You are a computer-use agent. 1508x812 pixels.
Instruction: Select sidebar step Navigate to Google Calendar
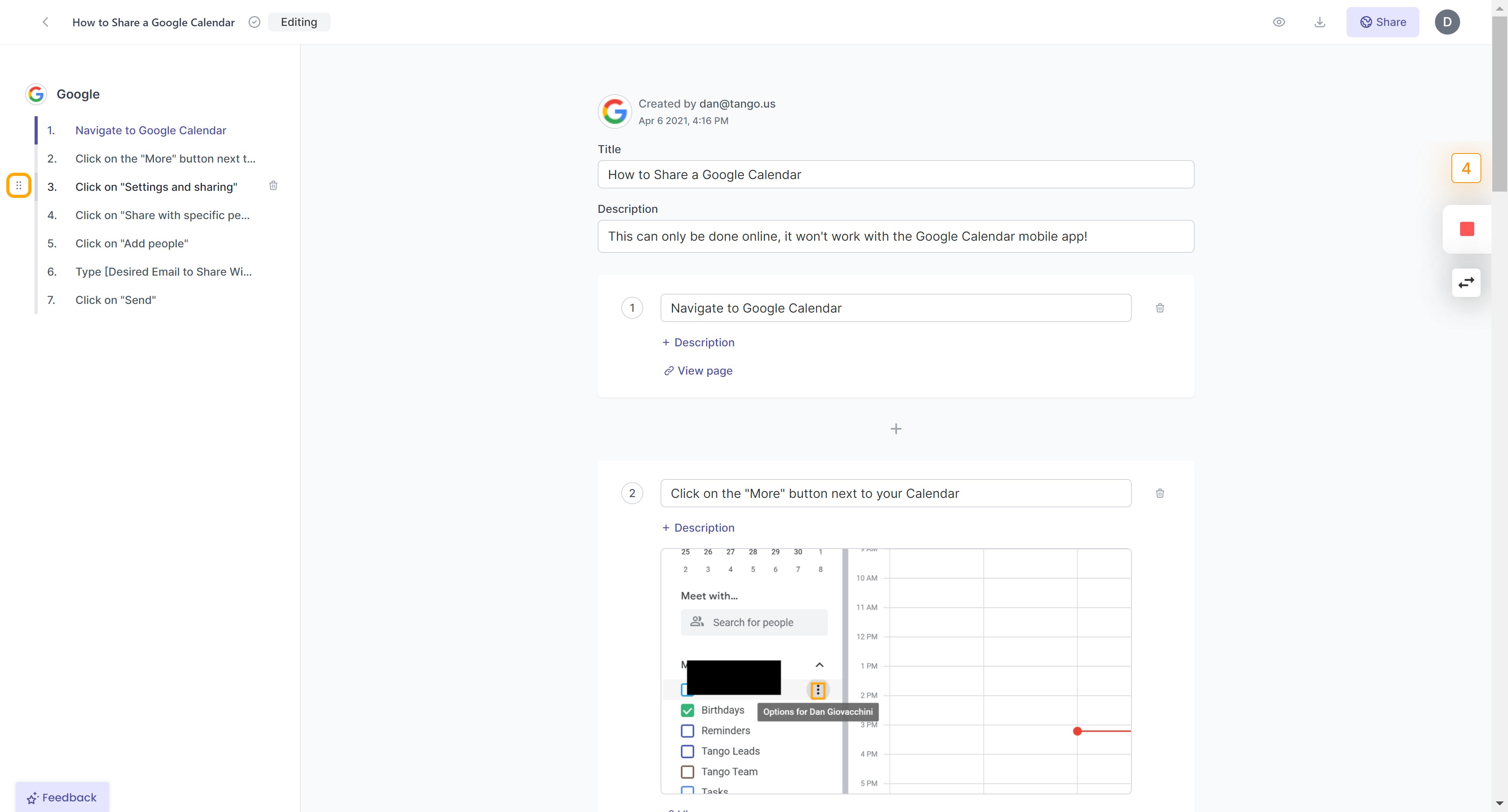(x=150, y=130)
